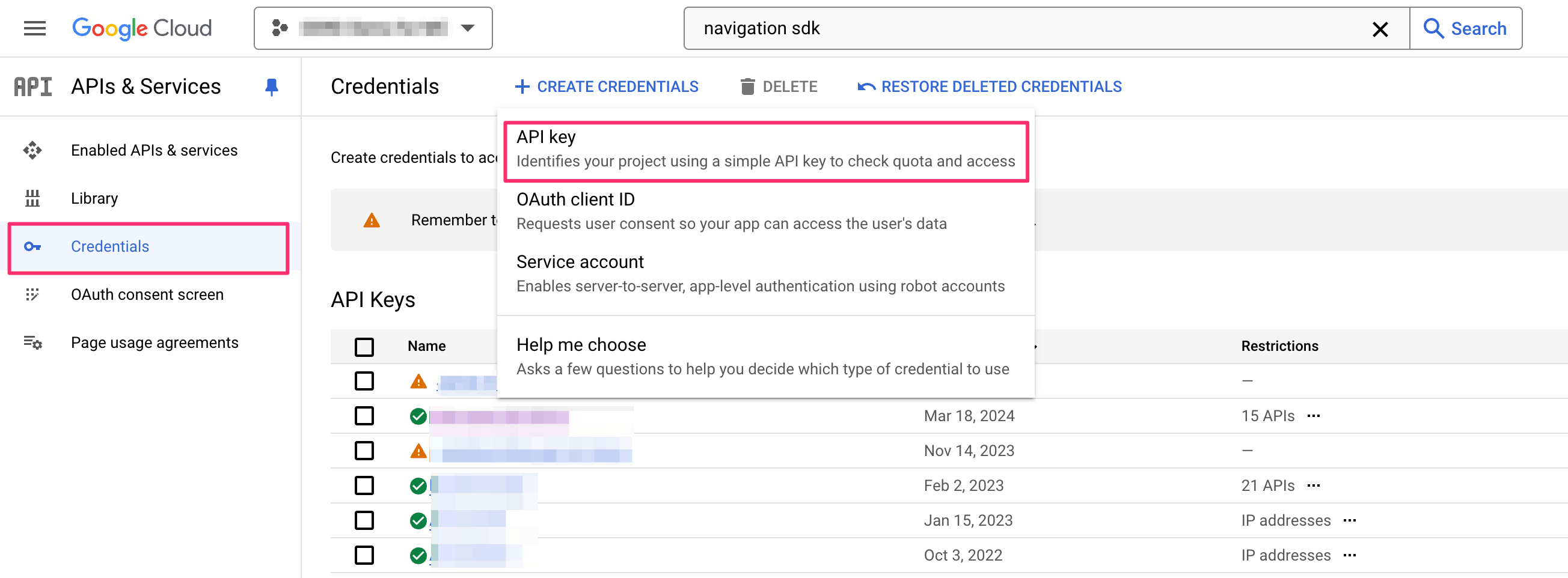The image size is (1568, 578).
Task: Click the key icon next to Credentials
Action: (x=32, y=246)
